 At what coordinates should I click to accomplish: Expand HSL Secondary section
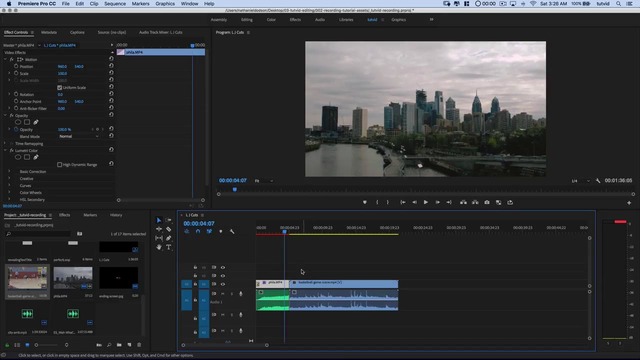(x=9, y=199)
